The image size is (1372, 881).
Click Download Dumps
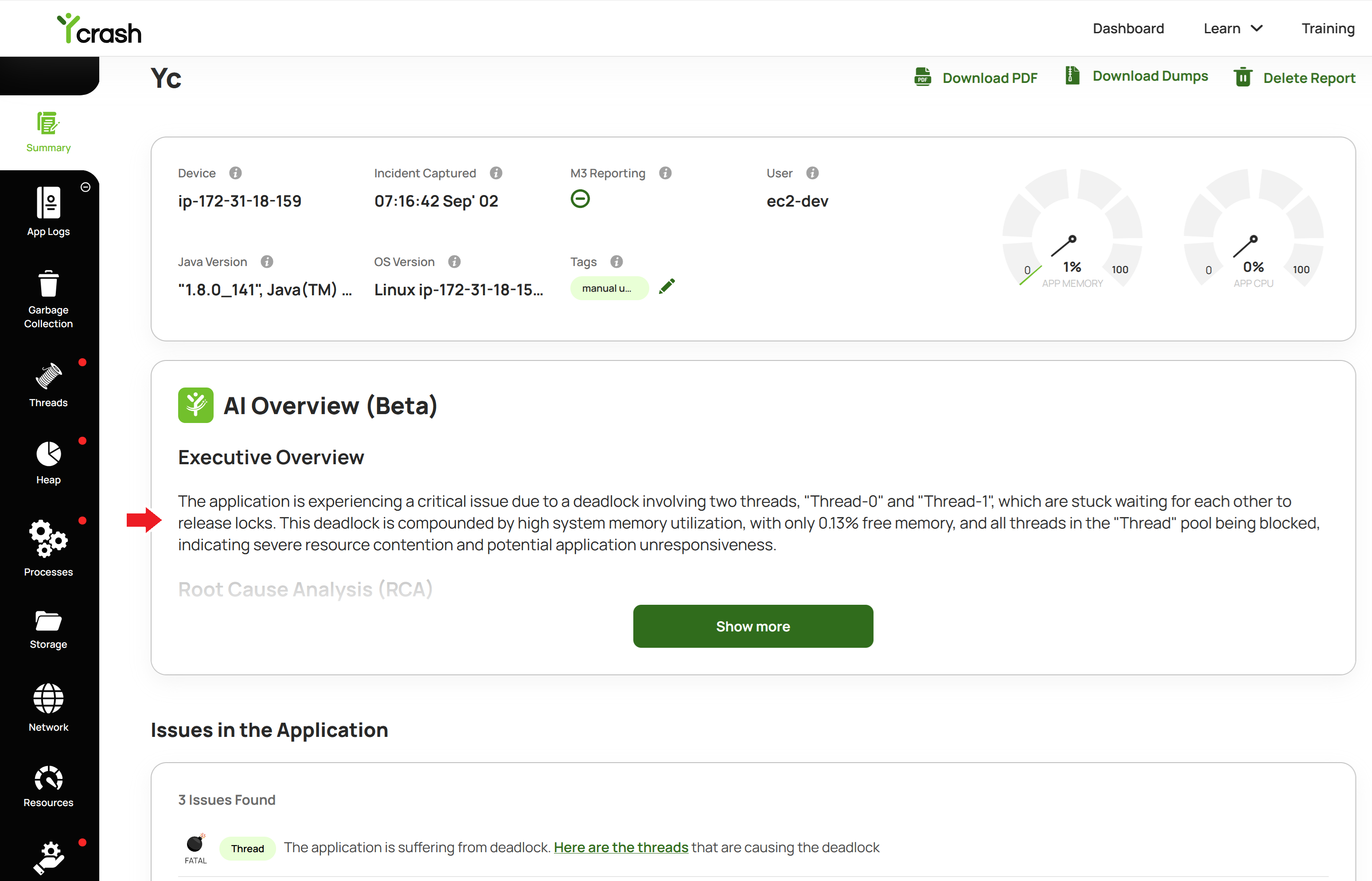tap(1137, 75)
